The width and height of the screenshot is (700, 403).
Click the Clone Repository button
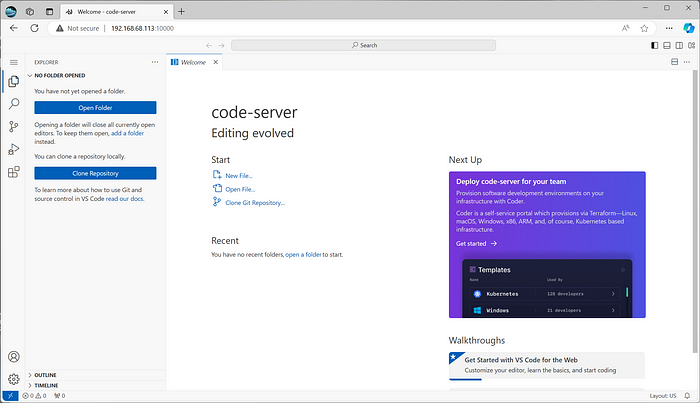[x=96, y=173]
